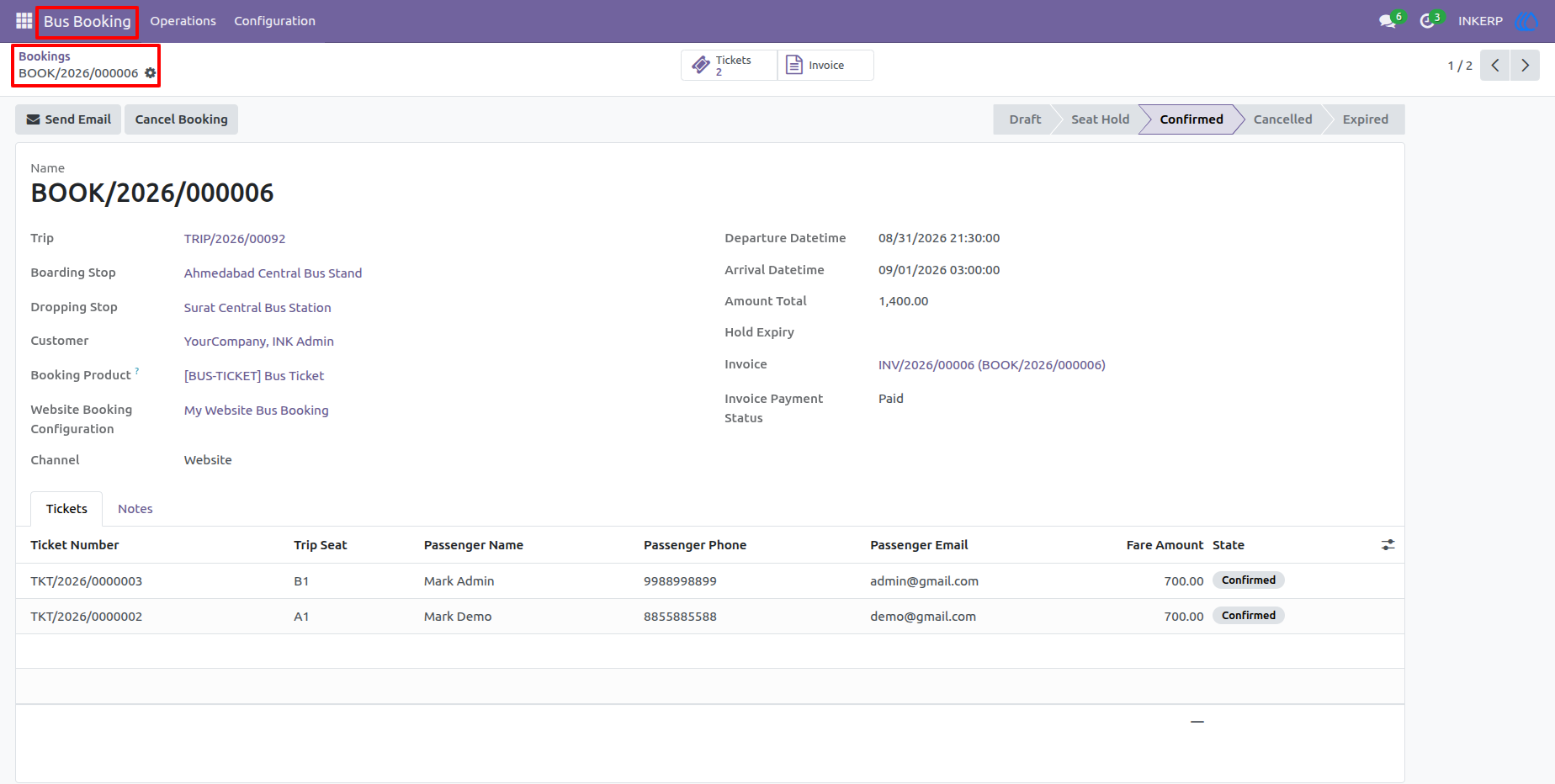Click the Draft status stage
The image size is (1555, 784).
pyautogui.click(x=1025, y=119)
